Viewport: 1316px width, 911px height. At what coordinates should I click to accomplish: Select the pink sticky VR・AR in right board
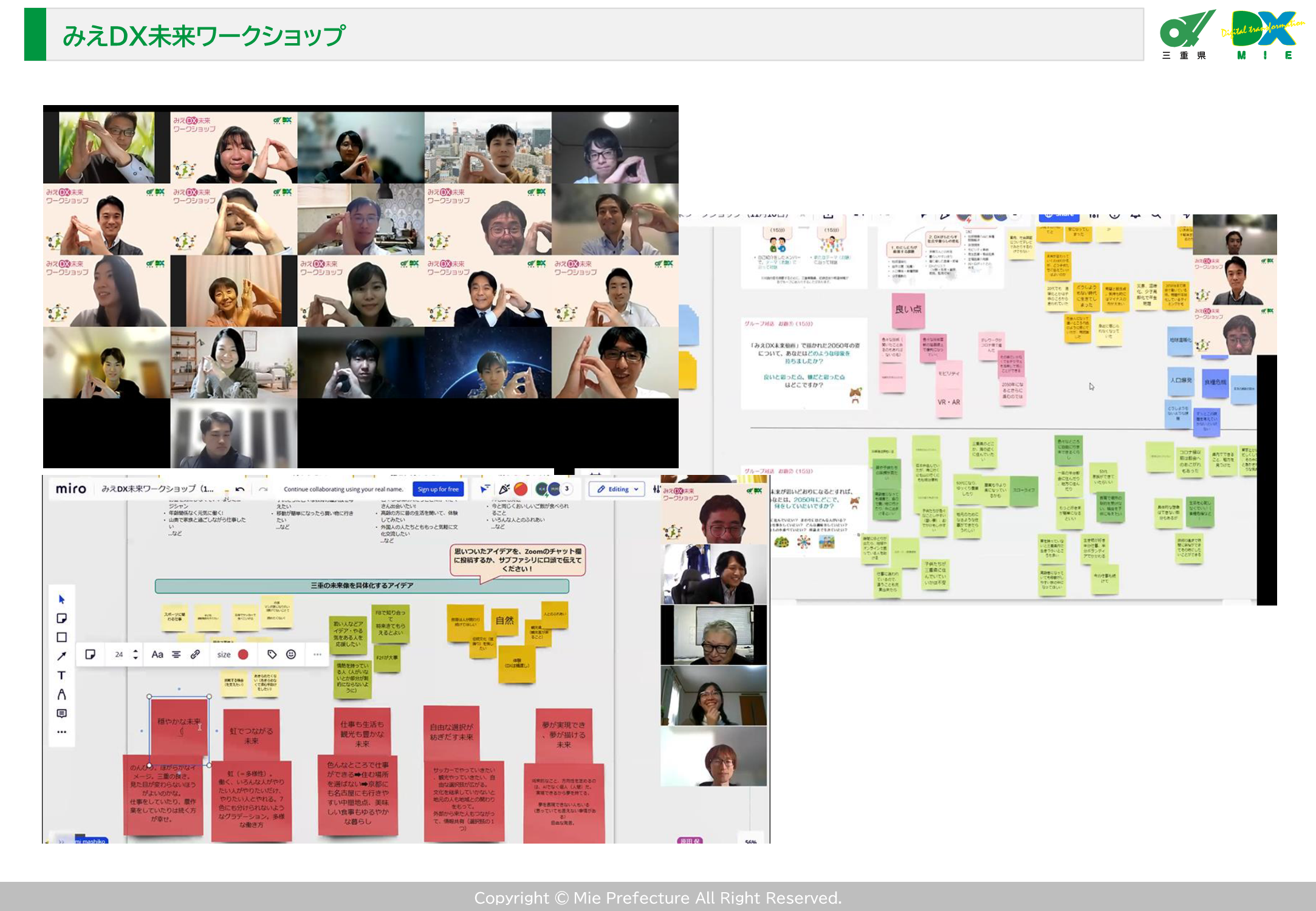pos(948,402)
